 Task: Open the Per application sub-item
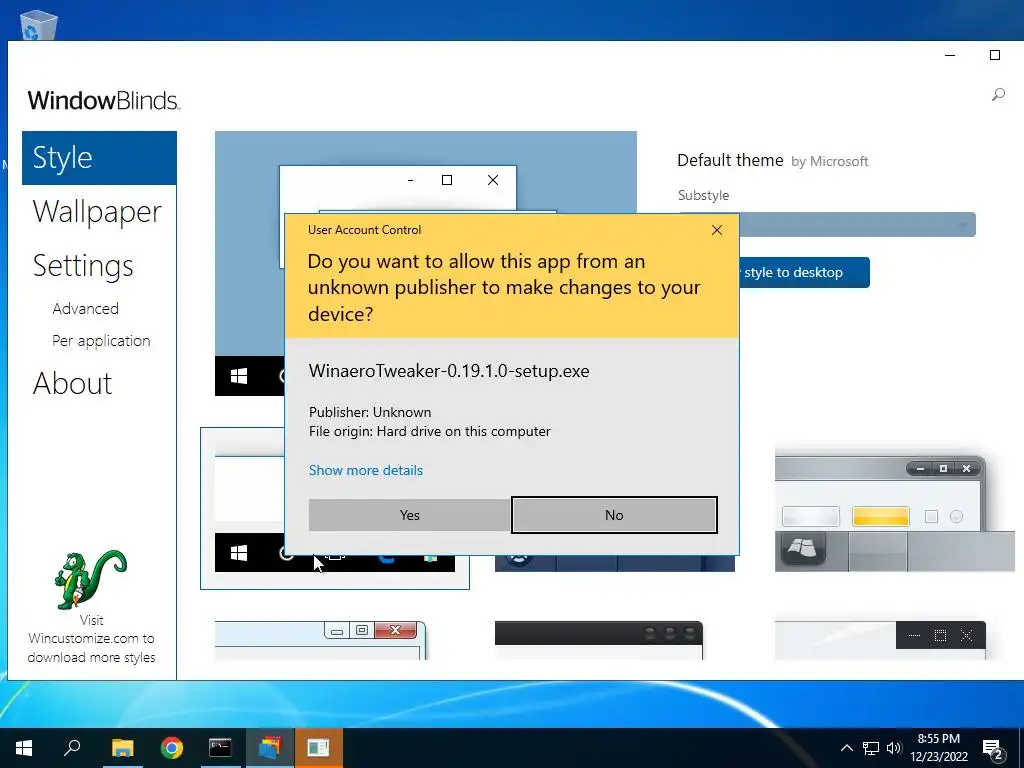[101, 341]
